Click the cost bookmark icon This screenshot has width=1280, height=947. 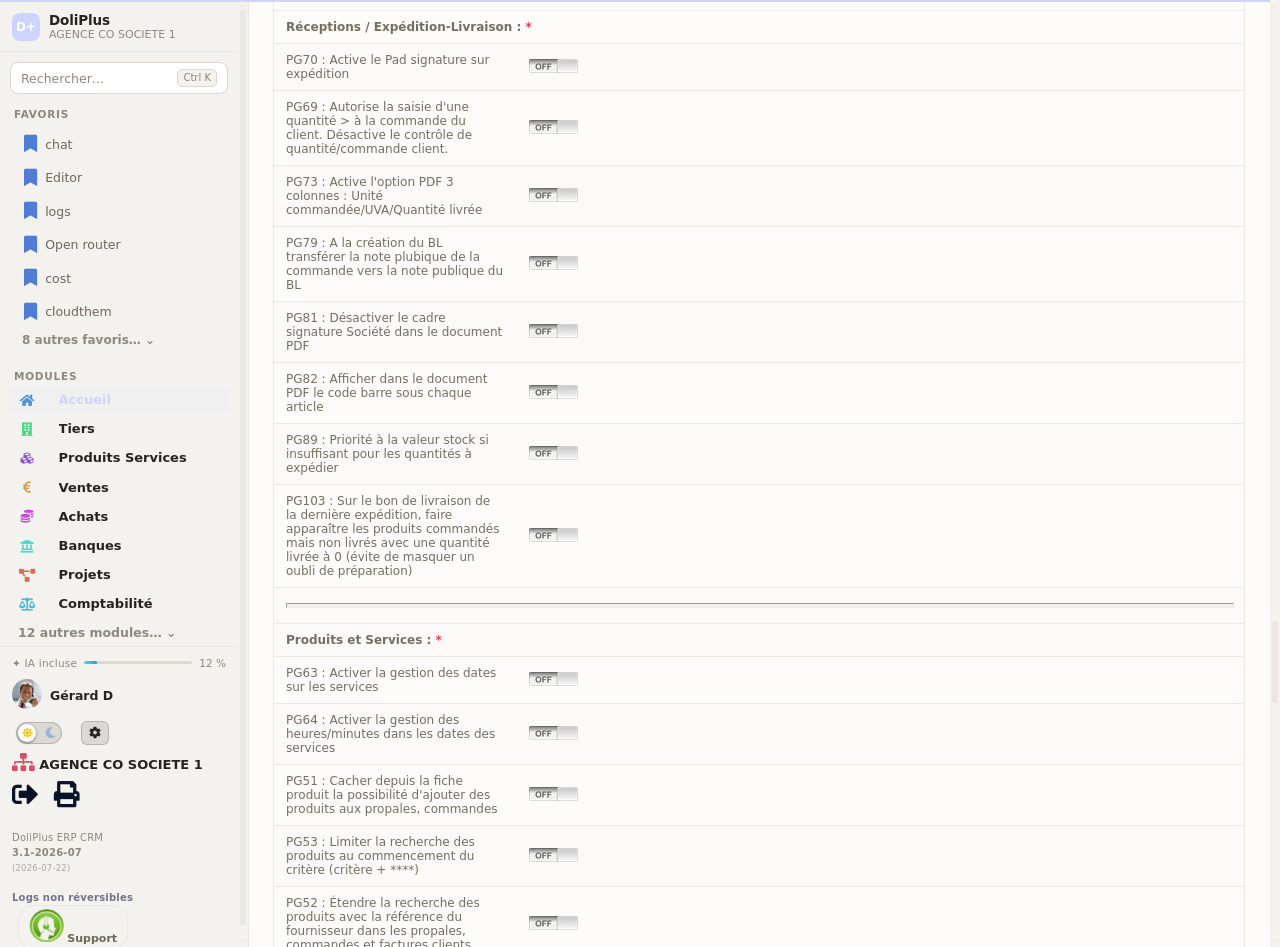[x=30, y=278]
